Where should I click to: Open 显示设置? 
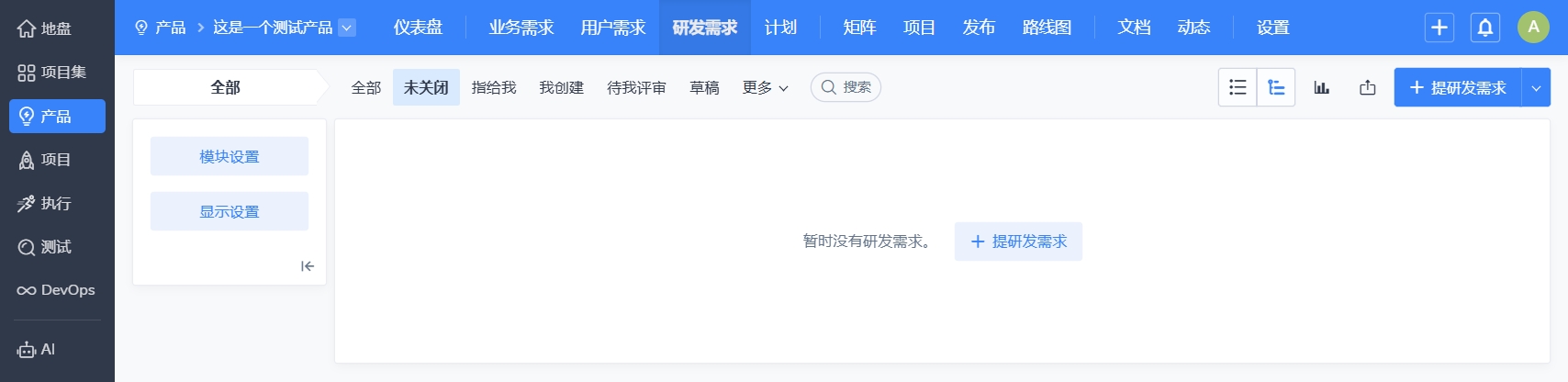pyautogui.click(x=230, y=211)
